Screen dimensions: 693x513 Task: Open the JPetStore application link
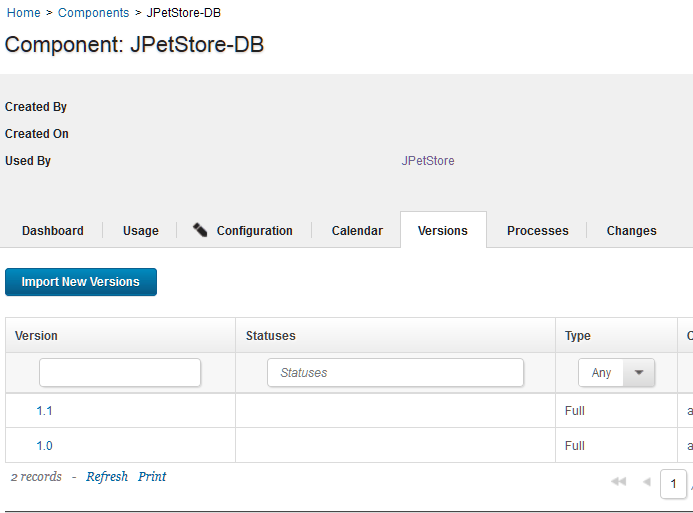(x=428, y=161)
